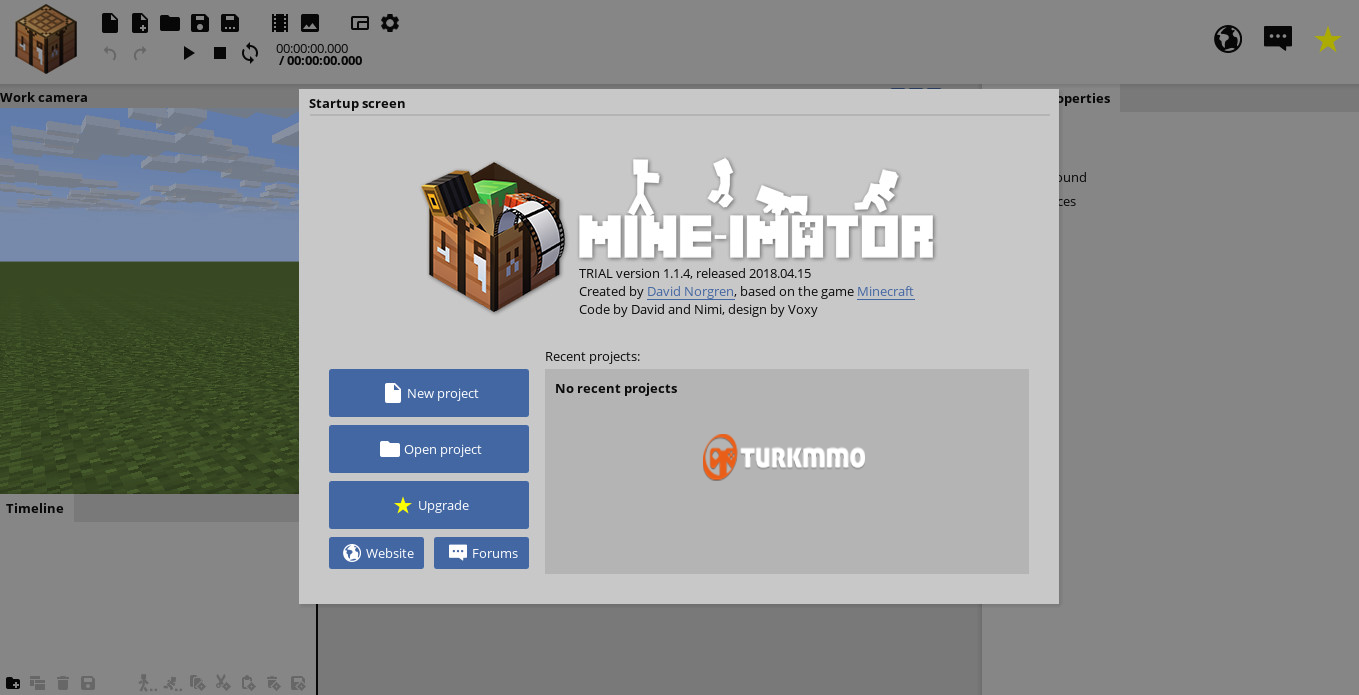Click the grey floppy disk icon below the timeline
Image resolution: width=1359 pixels, height=695 pixels.
pos(88,683)
